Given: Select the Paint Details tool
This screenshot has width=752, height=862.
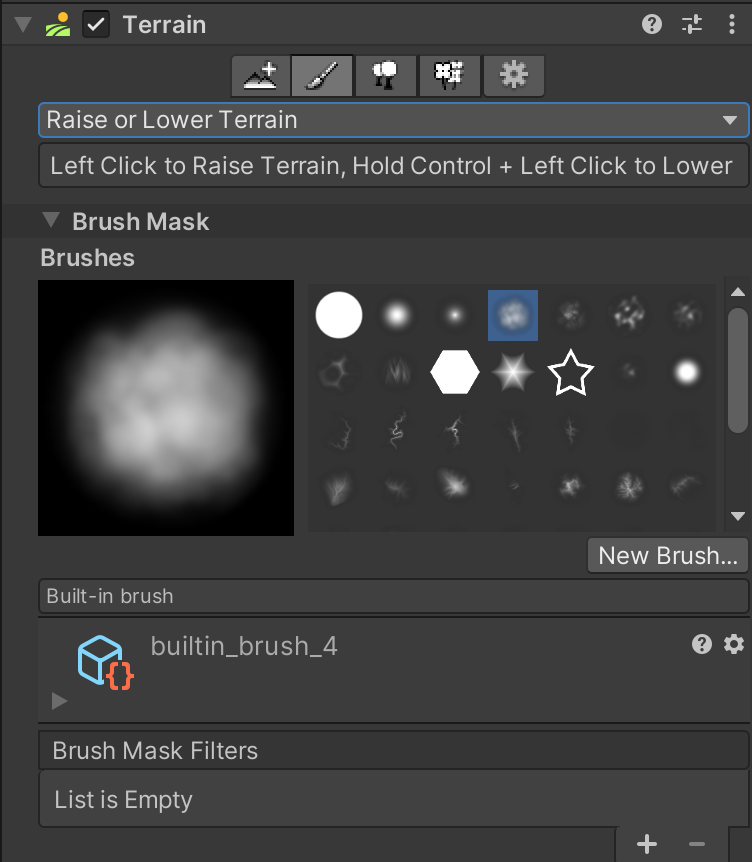Looking at the screenshot, I should point(450,75).
